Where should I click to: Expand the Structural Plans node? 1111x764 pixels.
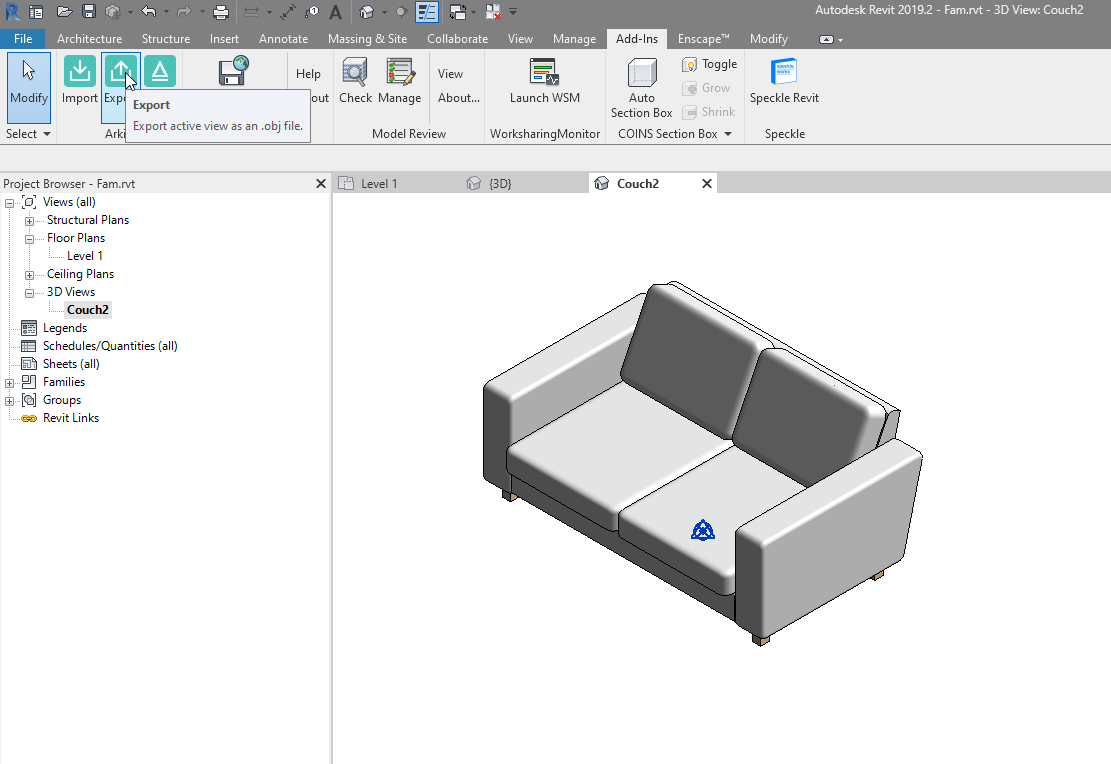(29, 221)
